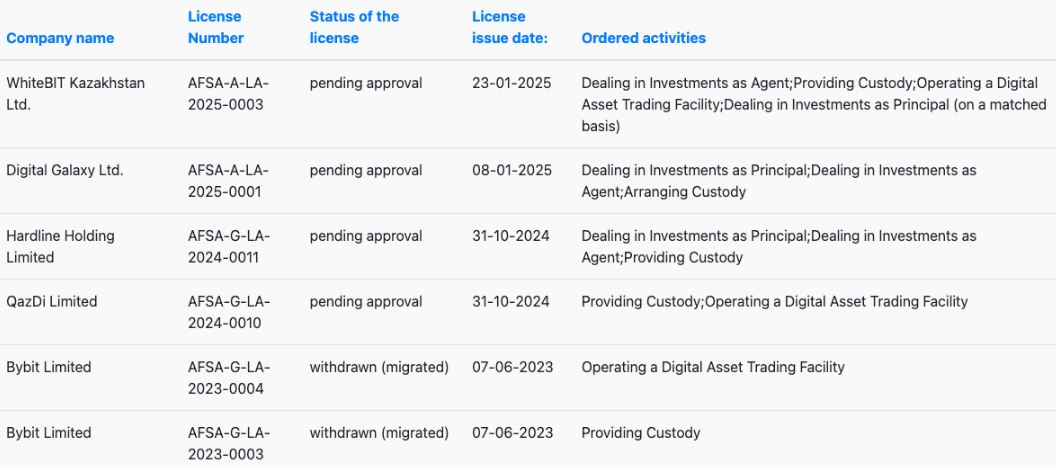Select the 08-01-2025 issue date
1056x468 pixels.
pos(511,170)
